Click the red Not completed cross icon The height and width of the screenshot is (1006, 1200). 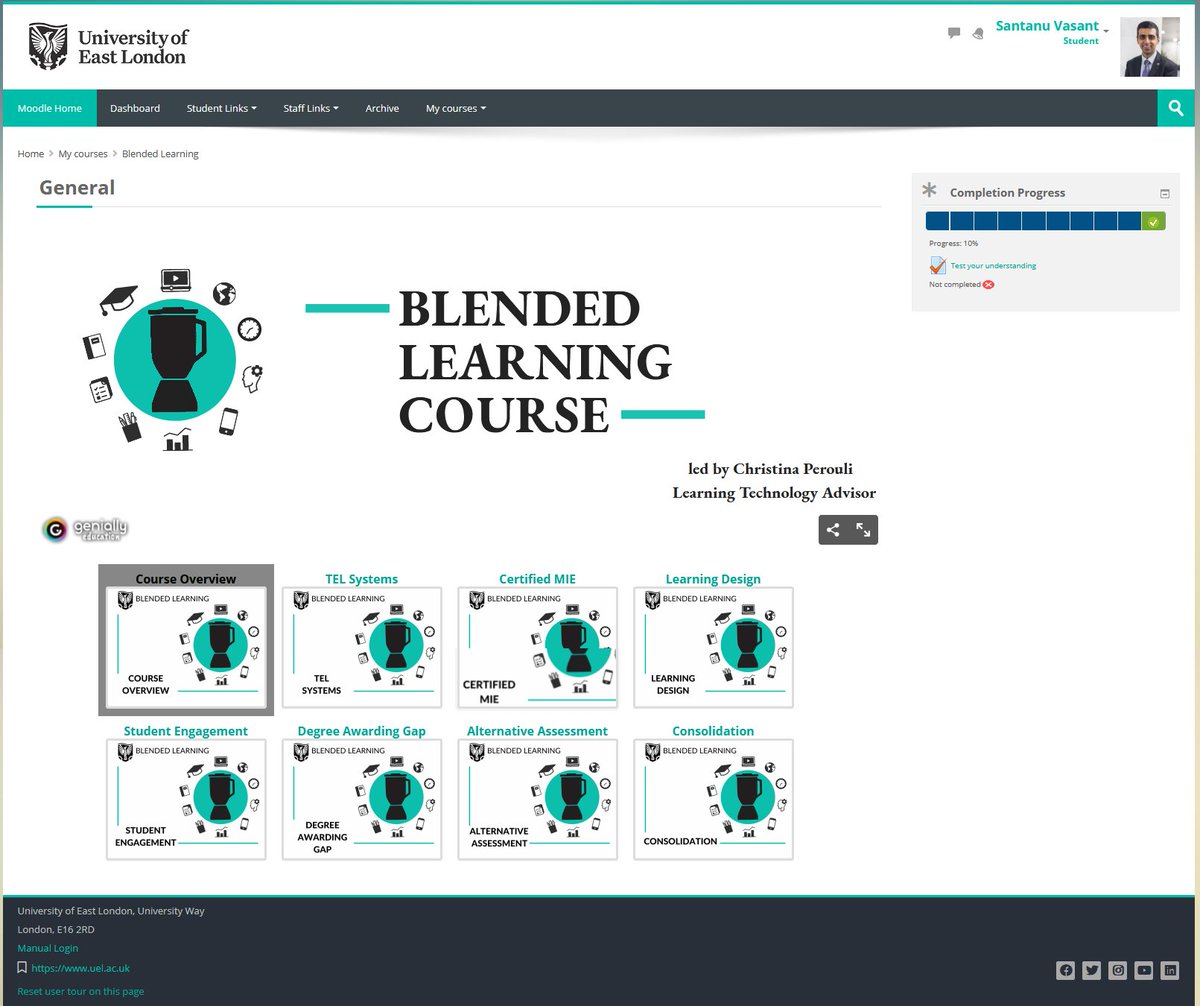pos(988,285)
